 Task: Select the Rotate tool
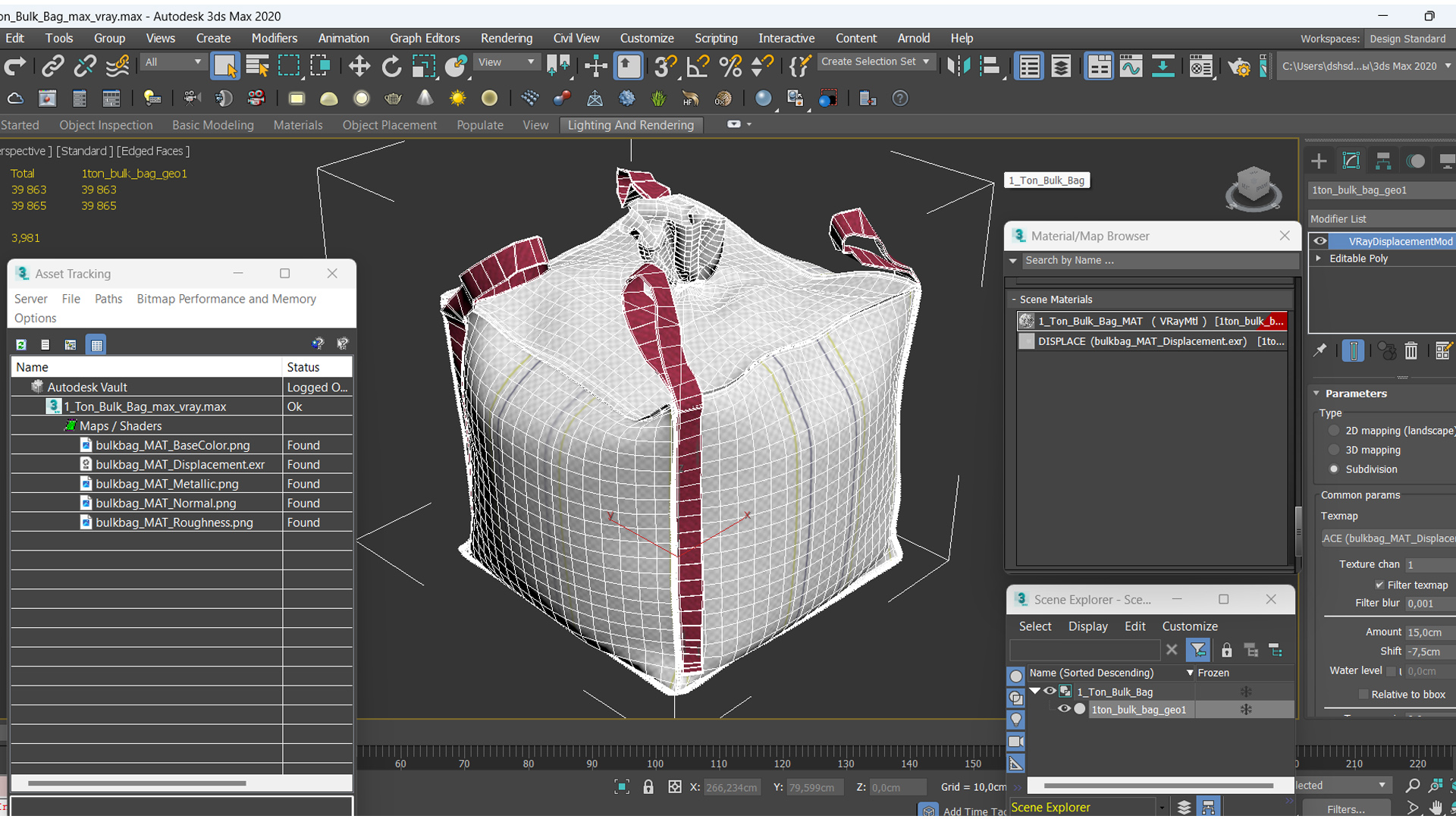coord(391,67)
